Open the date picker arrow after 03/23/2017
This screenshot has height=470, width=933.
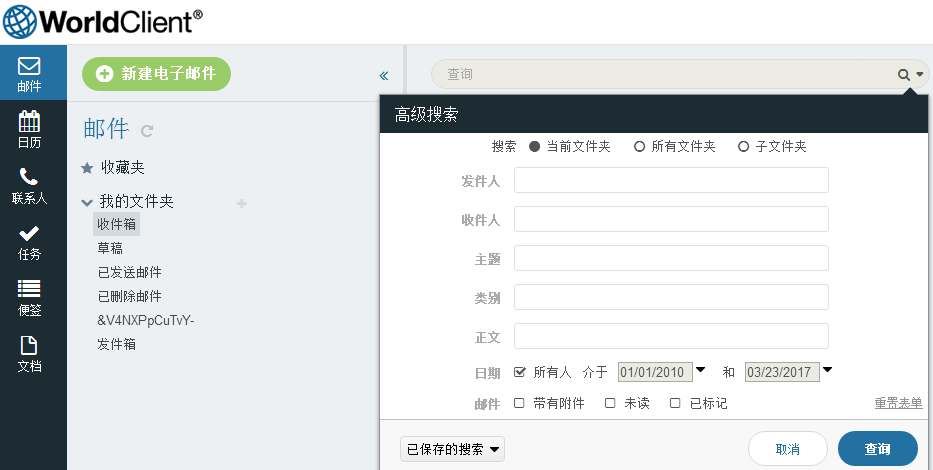(x=827, y=370)
